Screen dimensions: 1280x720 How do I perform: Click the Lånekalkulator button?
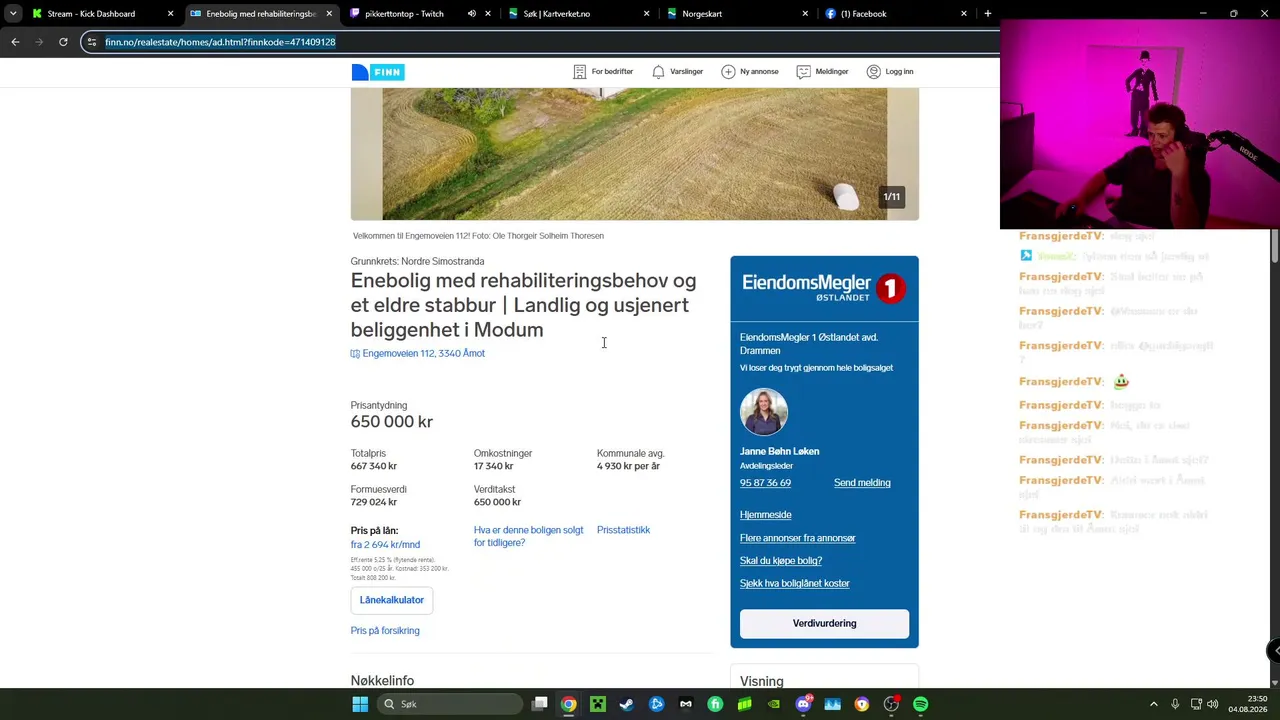point(392,600)
